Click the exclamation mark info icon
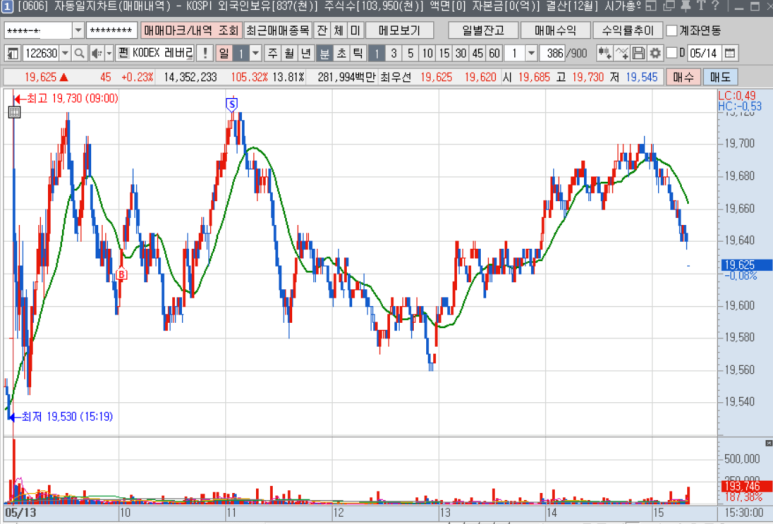 click(x=204, y=53)
